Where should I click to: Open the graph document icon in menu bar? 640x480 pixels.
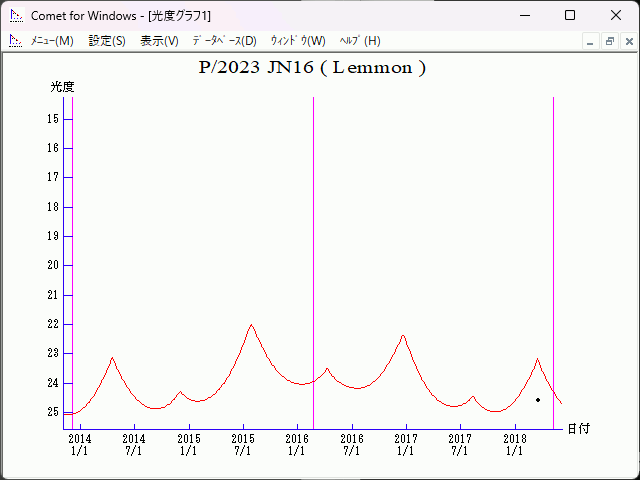pyautogui.click(x=15, y=41)
